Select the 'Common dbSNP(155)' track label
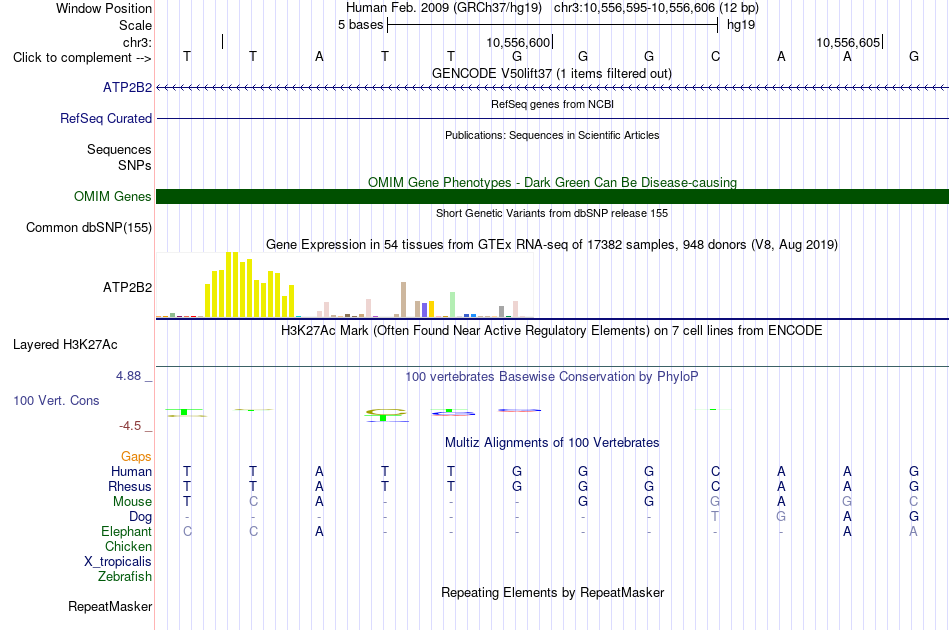950x630 pixels. tap(88, 228)
